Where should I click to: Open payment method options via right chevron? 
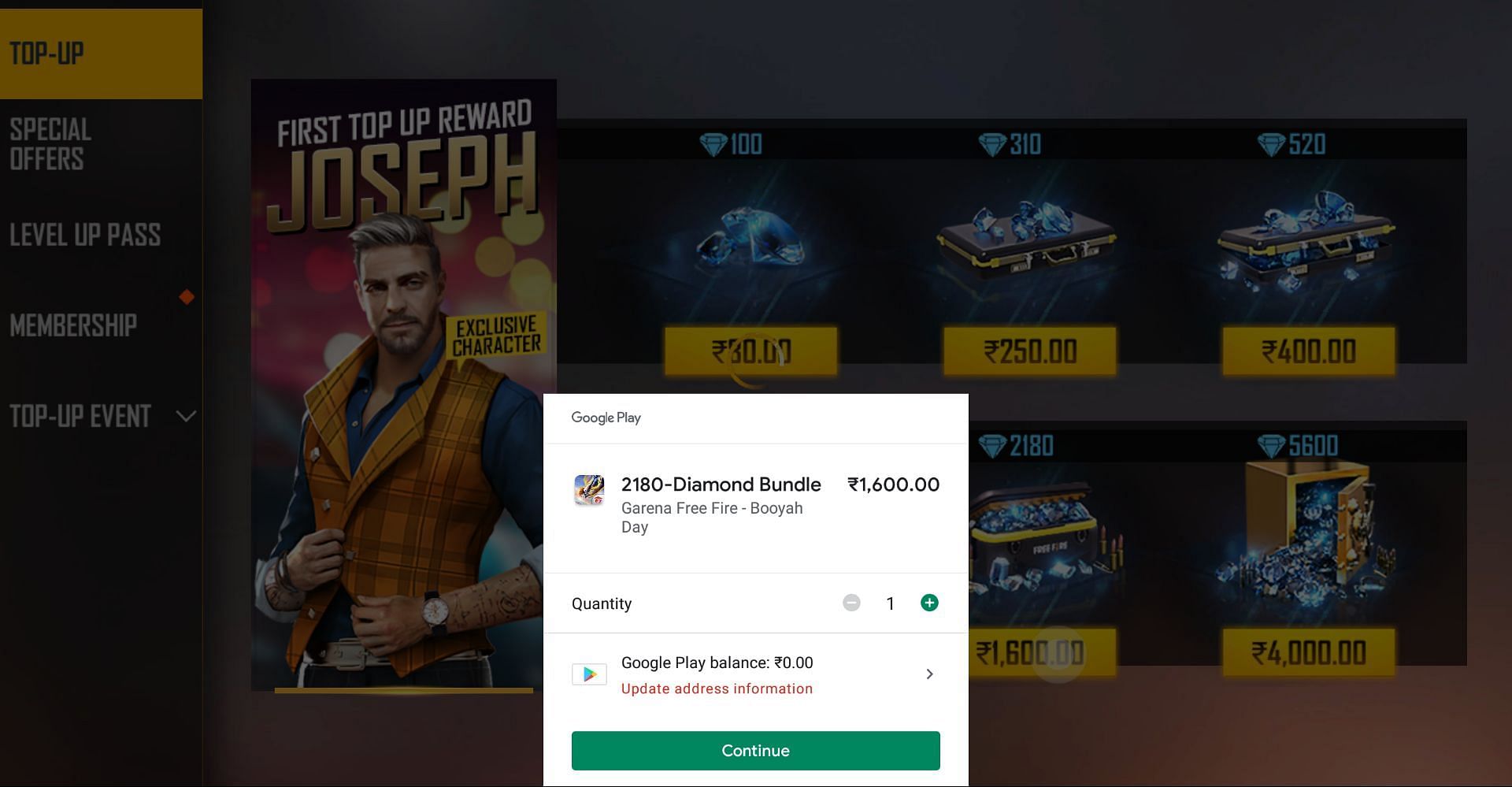coord(929,674)
